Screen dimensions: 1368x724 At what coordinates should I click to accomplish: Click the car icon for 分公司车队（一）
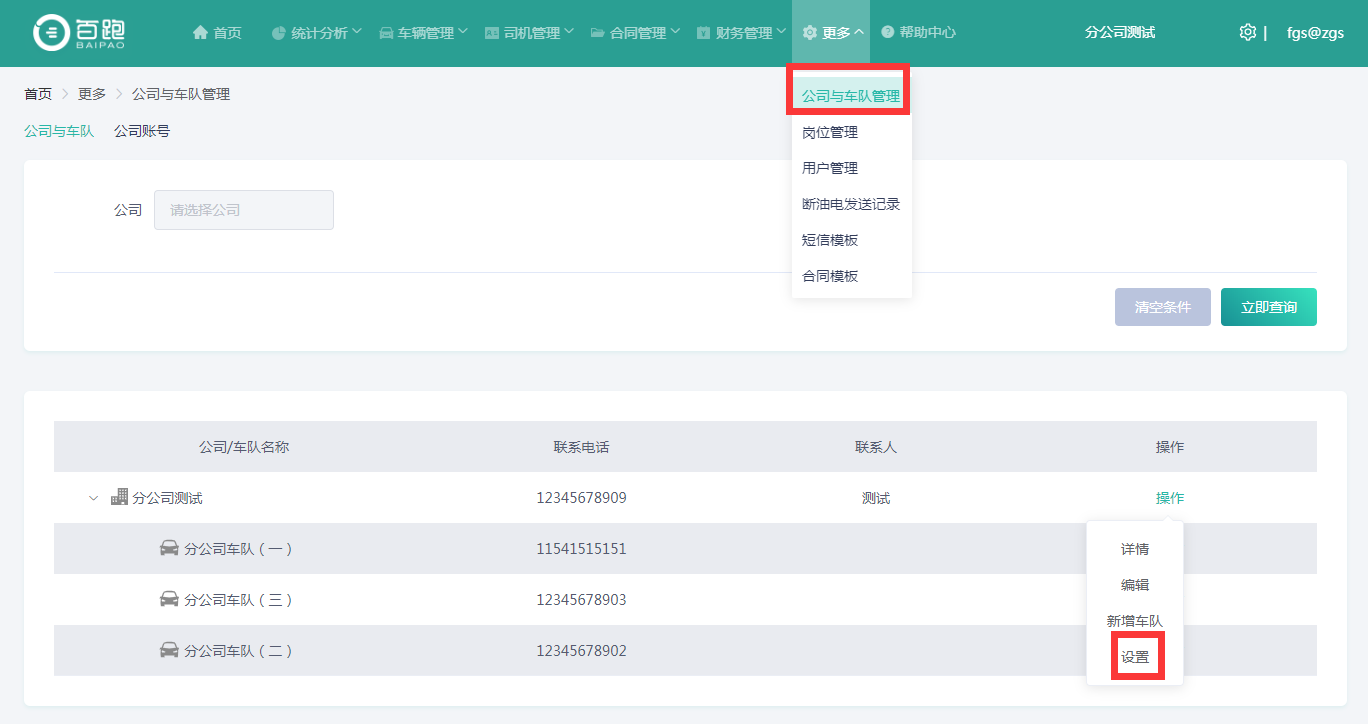pos(170,548)
